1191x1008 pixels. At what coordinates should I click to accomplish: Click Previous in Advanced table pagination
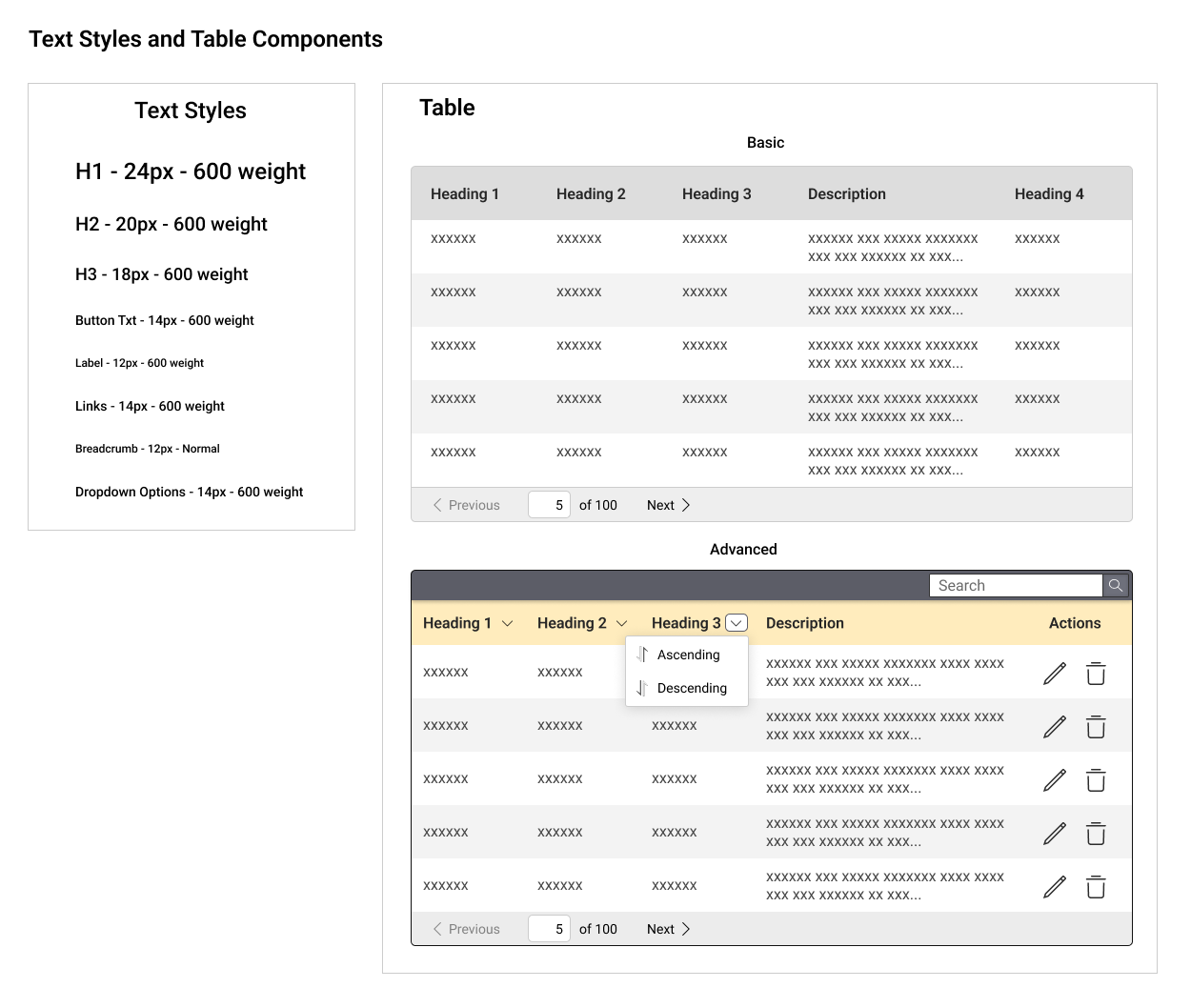(x=467, y=929)
